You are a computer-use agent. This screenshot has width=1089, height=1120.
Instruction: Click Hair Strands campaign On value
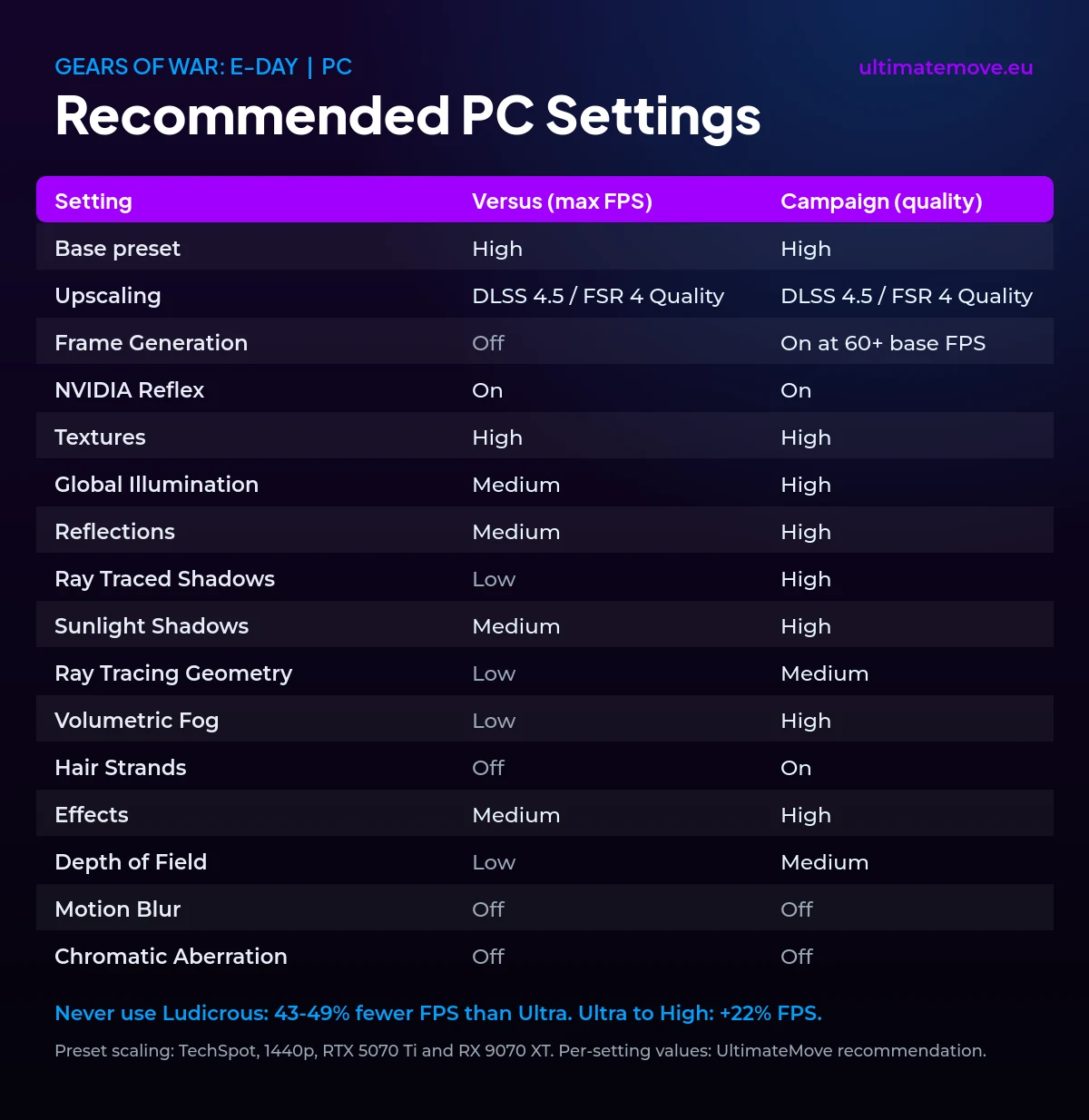click(796, 768)
